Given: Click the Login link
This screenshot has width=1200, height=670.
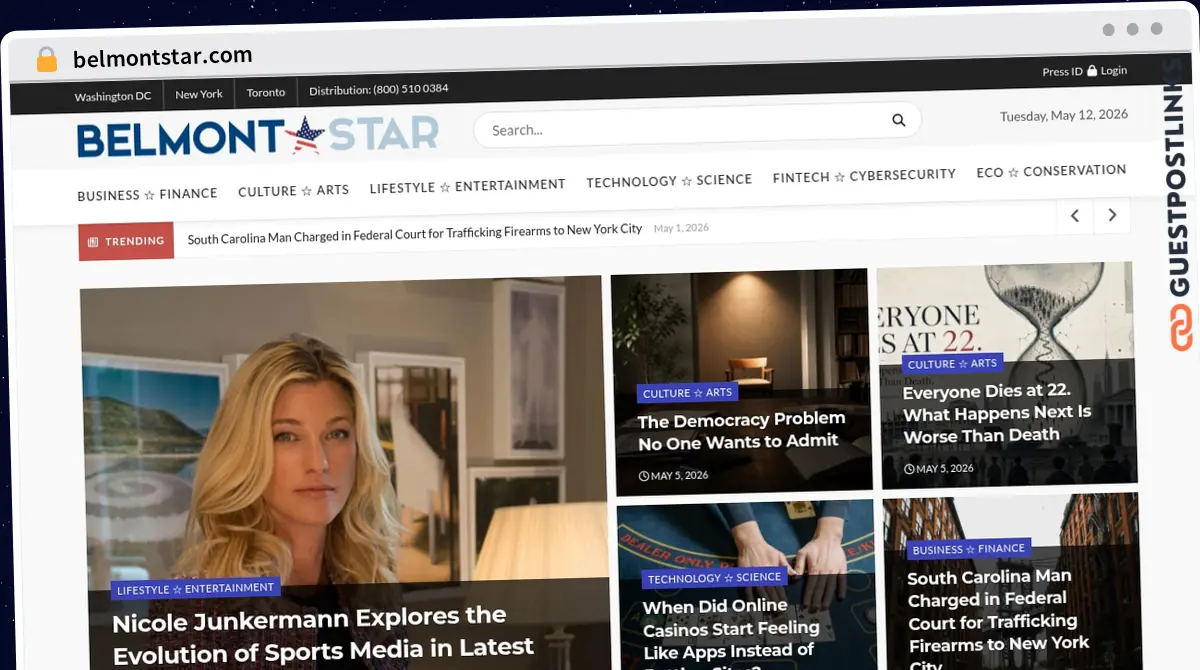Looking at the screenshot, I should click(1114, 70).
